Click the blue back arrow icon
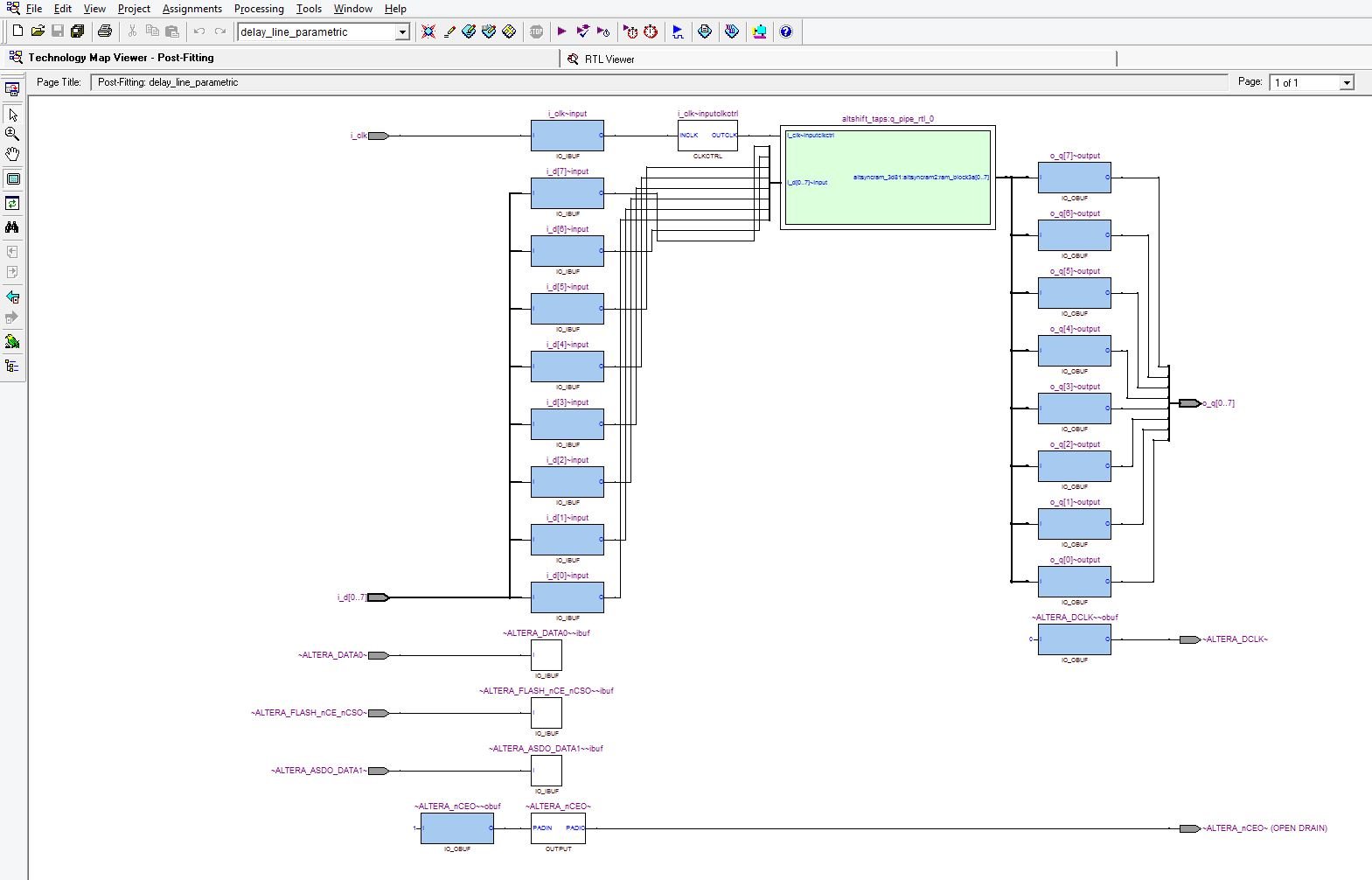The image size is (1372, 880). click(x=12, y=297)
